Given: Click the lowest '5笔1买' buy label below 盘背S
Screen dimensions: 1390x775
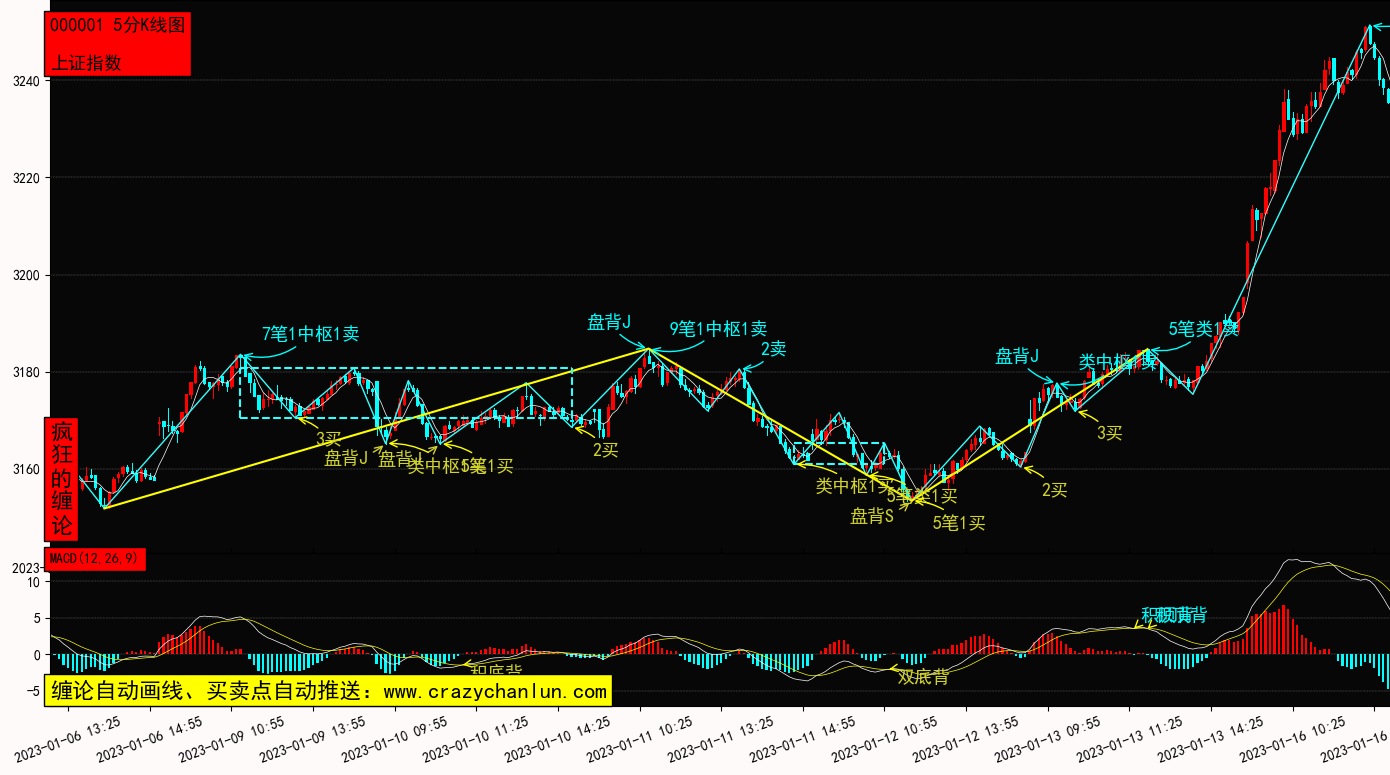Looking at the screenshot, I should click(x=959, y=522).
